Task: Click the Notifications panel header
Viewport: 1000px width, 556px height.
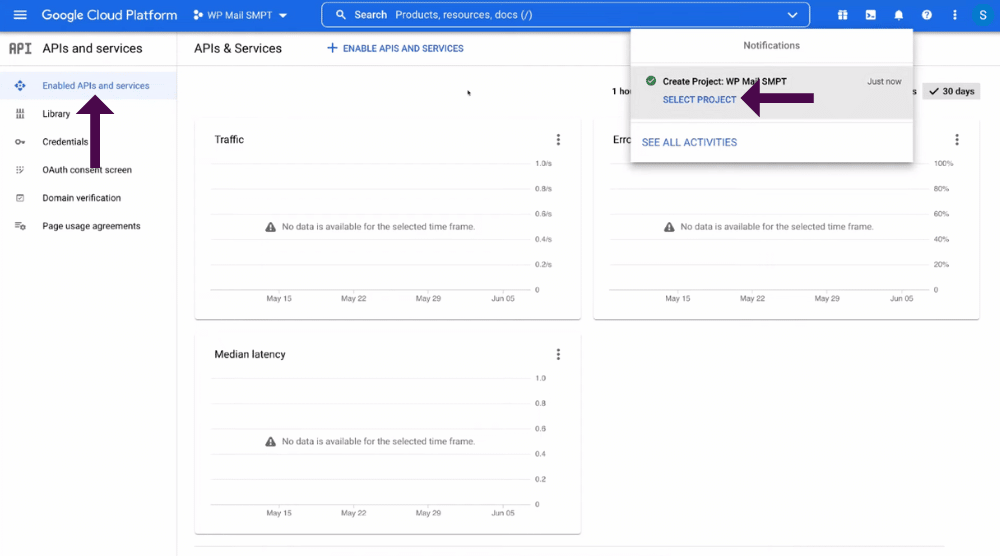Action: click(771, 45)
